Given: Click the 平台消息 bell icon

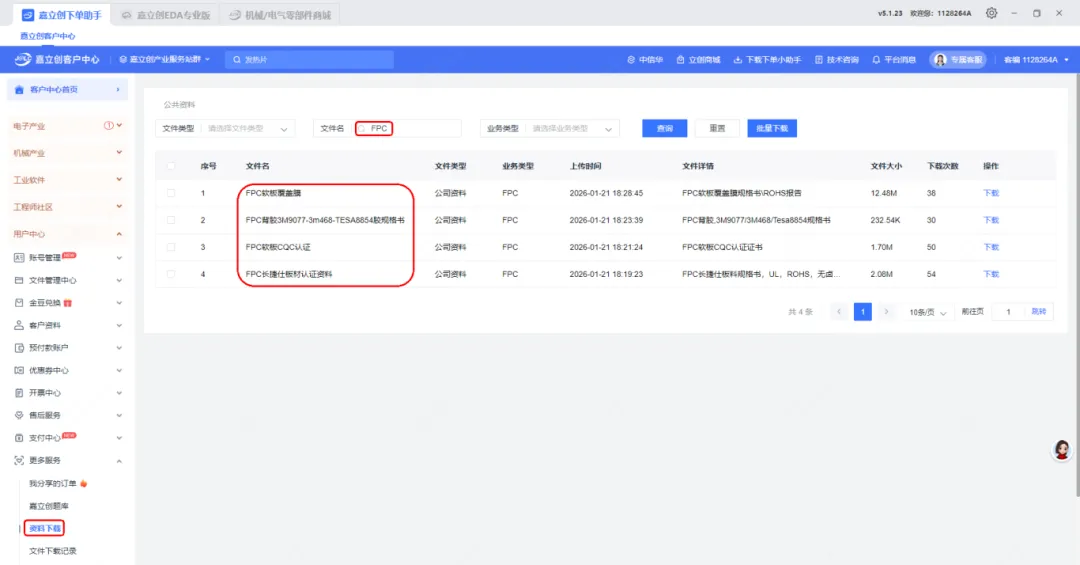Looking at the screenshot, I should click(x=877, y=60).
